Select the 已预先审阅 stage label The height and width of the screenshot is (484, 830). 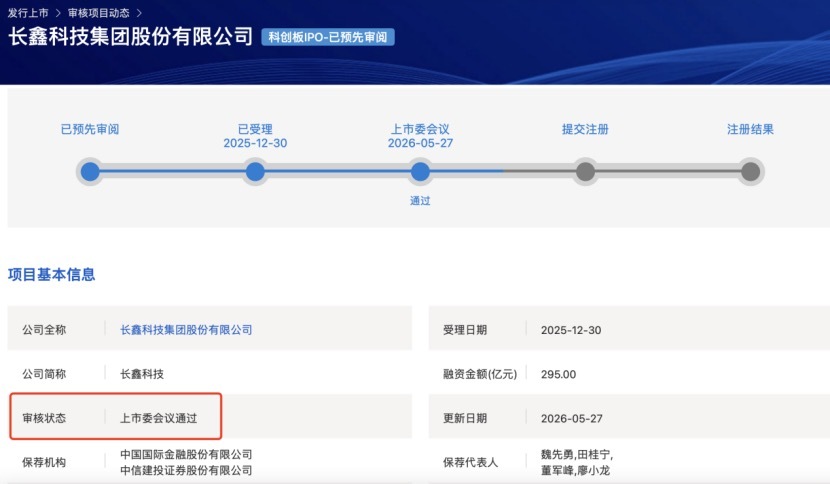[x=90, y=129]
